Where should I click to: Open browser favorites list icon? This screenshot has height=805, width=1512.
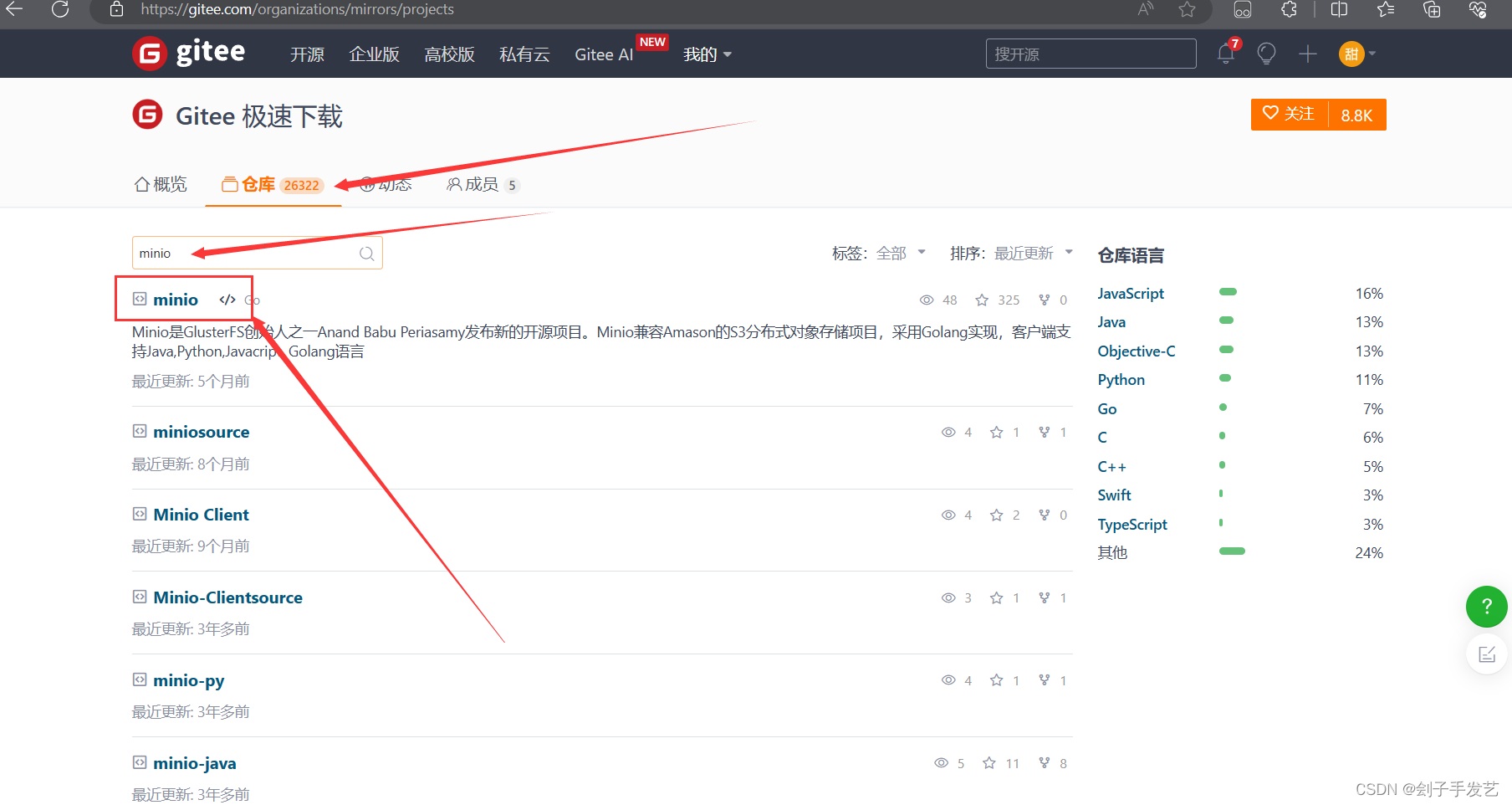coord(1386,9)
